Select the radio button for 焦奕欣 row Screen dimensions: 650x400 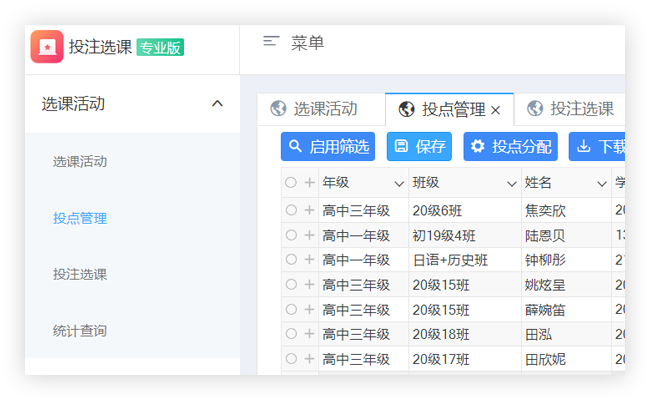coord(291,210)
